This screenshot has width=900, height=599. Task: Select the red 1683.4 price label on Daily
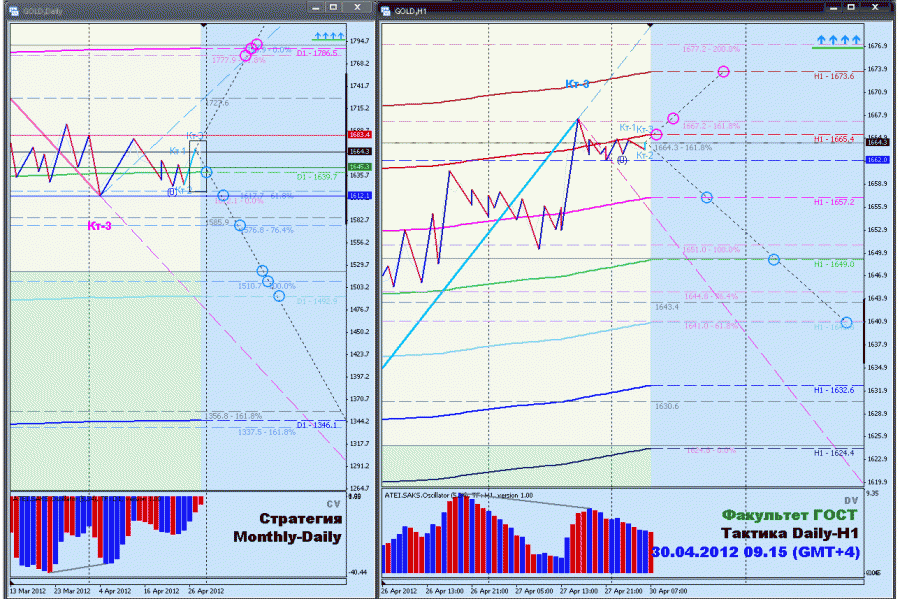360,134
